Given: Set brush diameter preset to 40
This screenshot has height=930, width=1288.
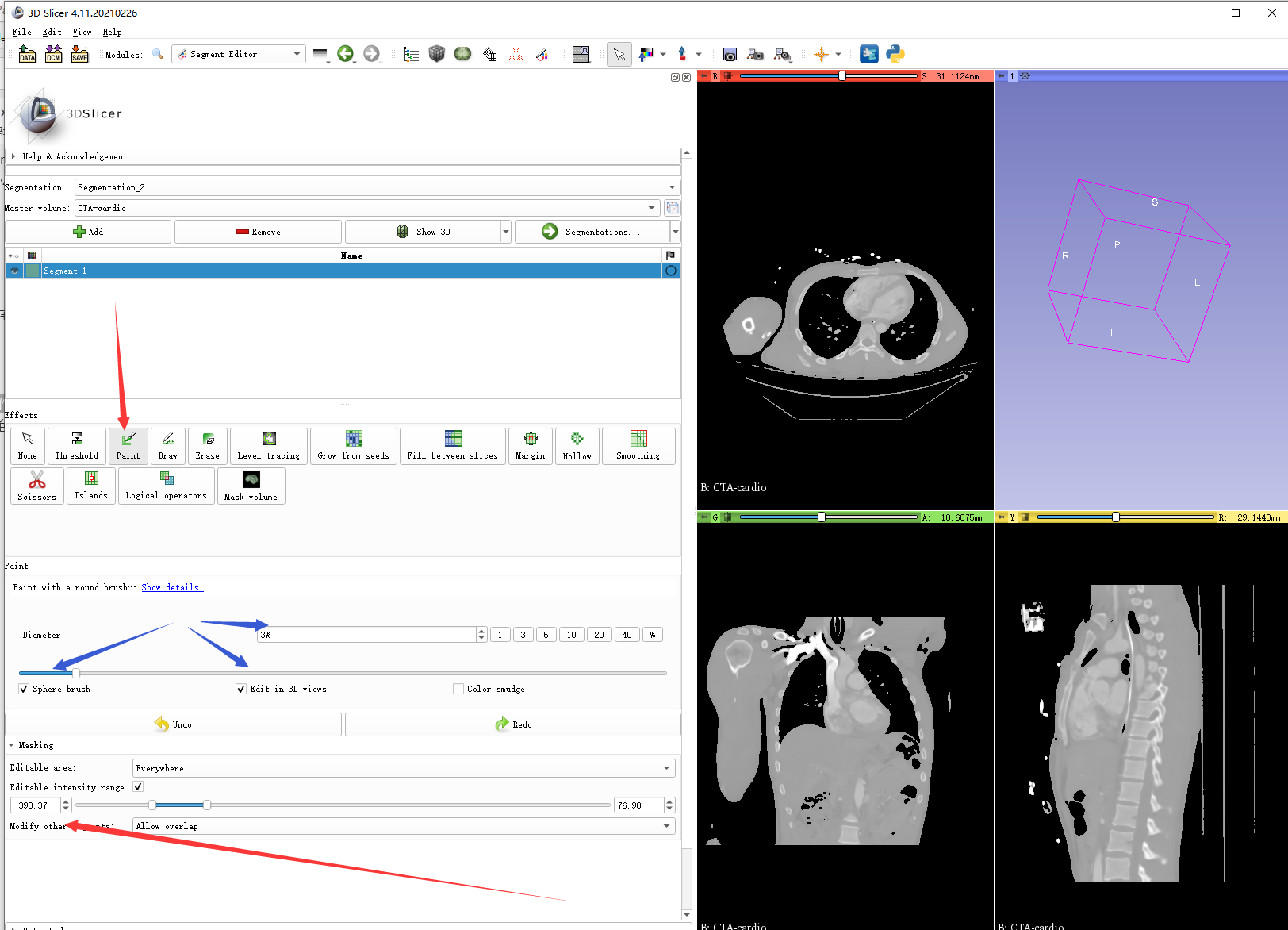Looking at the screenshot, I should pos(627,634).
